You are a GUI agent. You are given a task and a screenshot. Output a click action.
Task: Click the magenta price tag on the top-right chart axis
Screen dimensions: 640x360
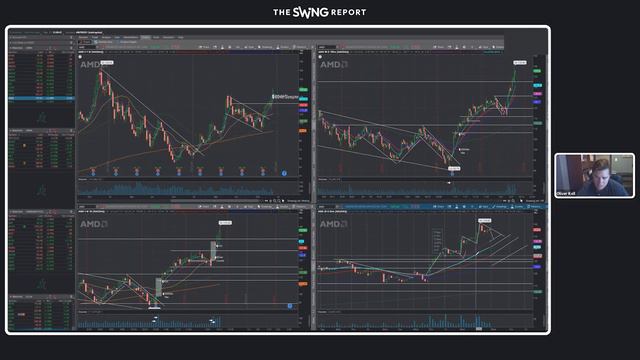[x=537, y=94]
